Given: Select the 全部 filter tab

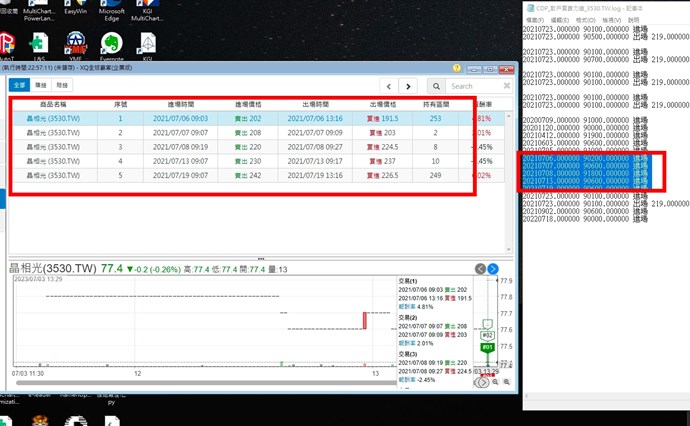Looking at the screenshot, I should click(x=19, y=86).
